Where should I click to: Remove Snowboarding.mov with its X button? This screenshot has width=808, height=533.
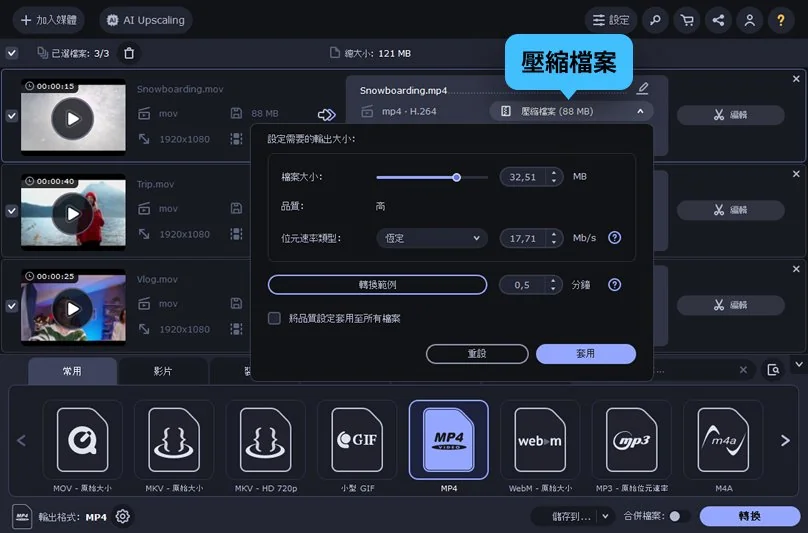(796, 79)
